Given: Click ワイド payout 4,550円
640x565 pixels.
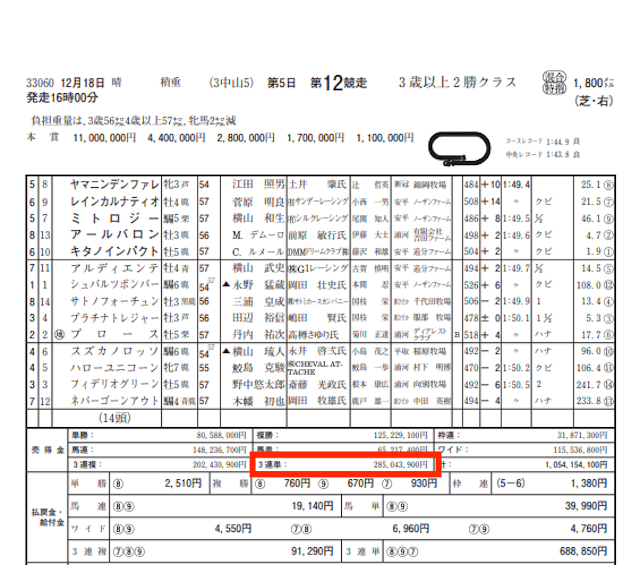Looking at the screenshot, I should point(233,529).
